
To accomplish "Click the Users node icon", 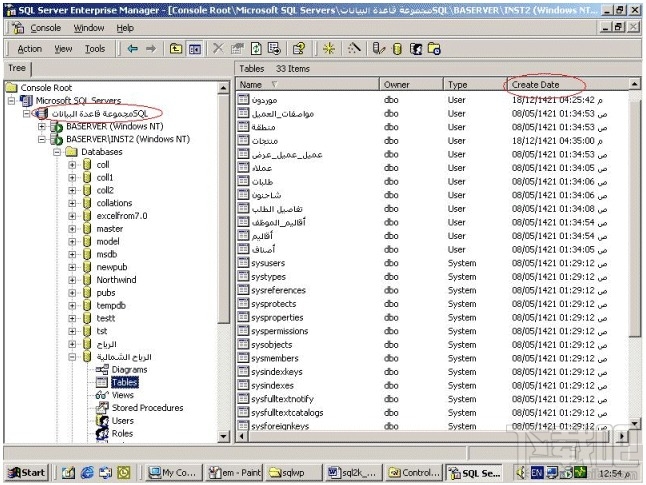I will click(102, 420).
